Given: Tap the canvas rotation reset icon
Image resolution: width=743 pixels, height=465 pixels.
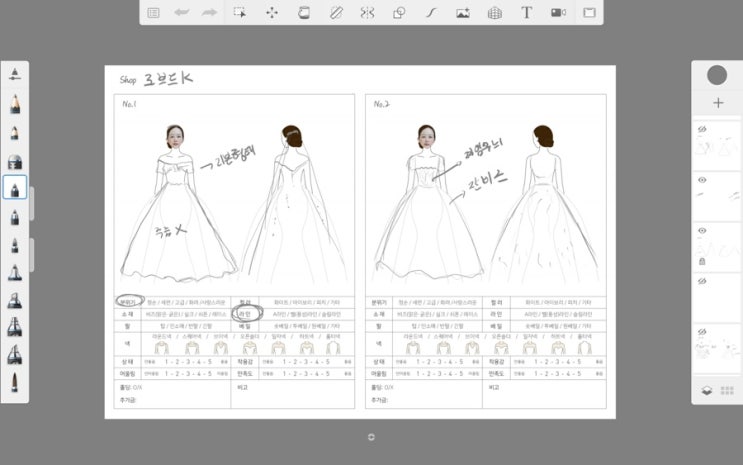Looking at the screenshot, I should point(371,437).
